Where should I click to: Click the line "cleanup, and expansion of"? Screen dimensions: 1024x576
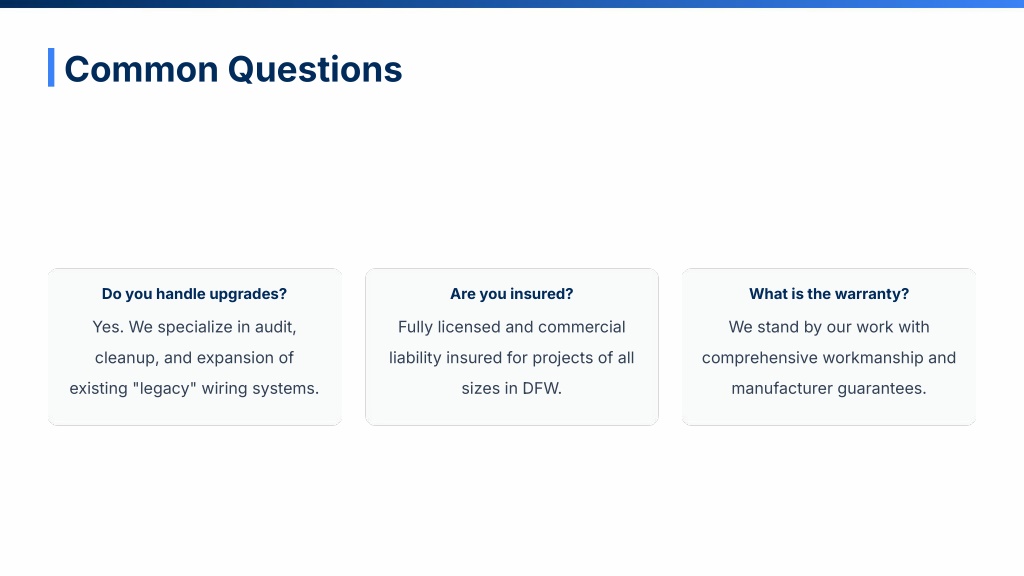[x=194, y=357]
